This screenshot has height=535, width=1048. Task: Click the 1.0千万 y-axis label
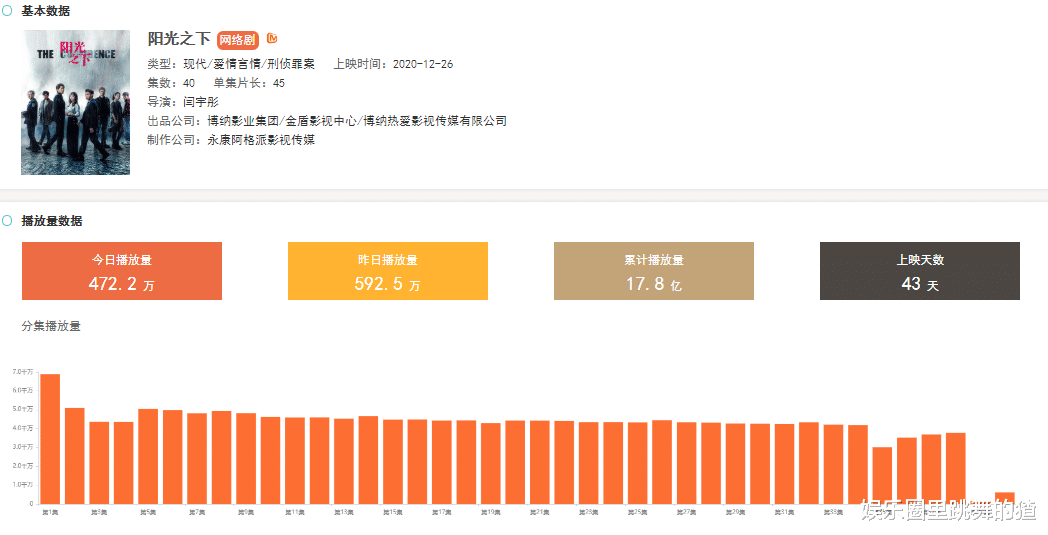pyautogui.click(x=22, y=484)
